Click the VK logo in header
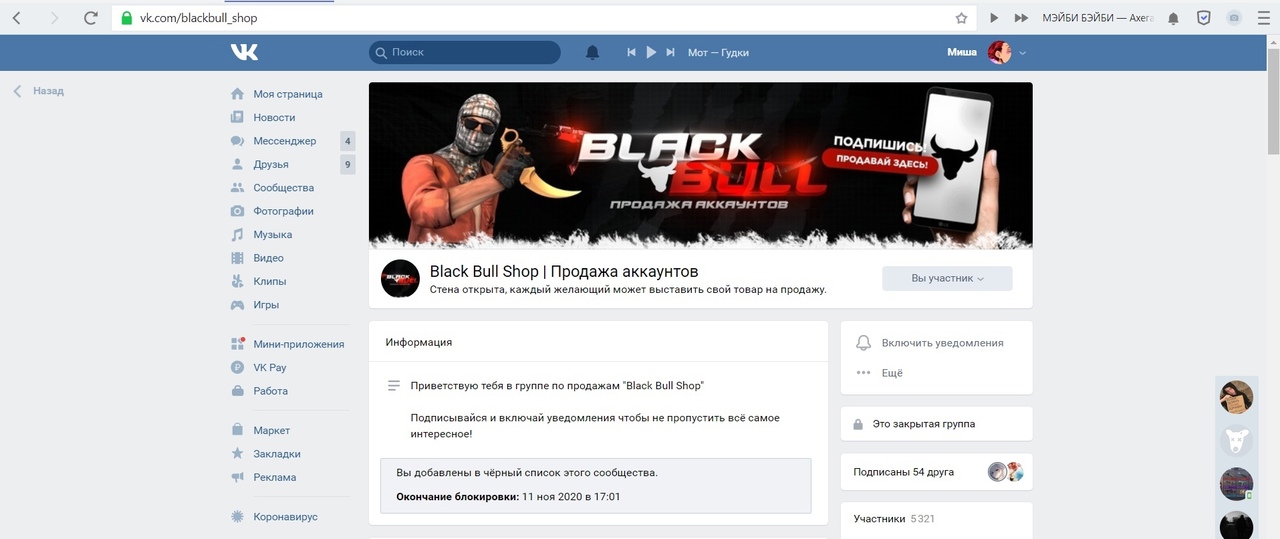Viewport: 1280px width, 539px height. 244,52
